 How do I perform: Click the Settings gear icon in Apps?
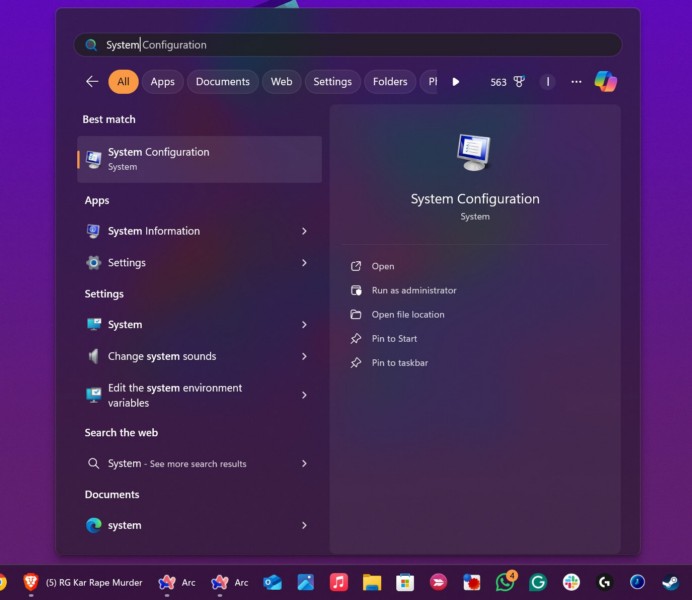(93, 263)
